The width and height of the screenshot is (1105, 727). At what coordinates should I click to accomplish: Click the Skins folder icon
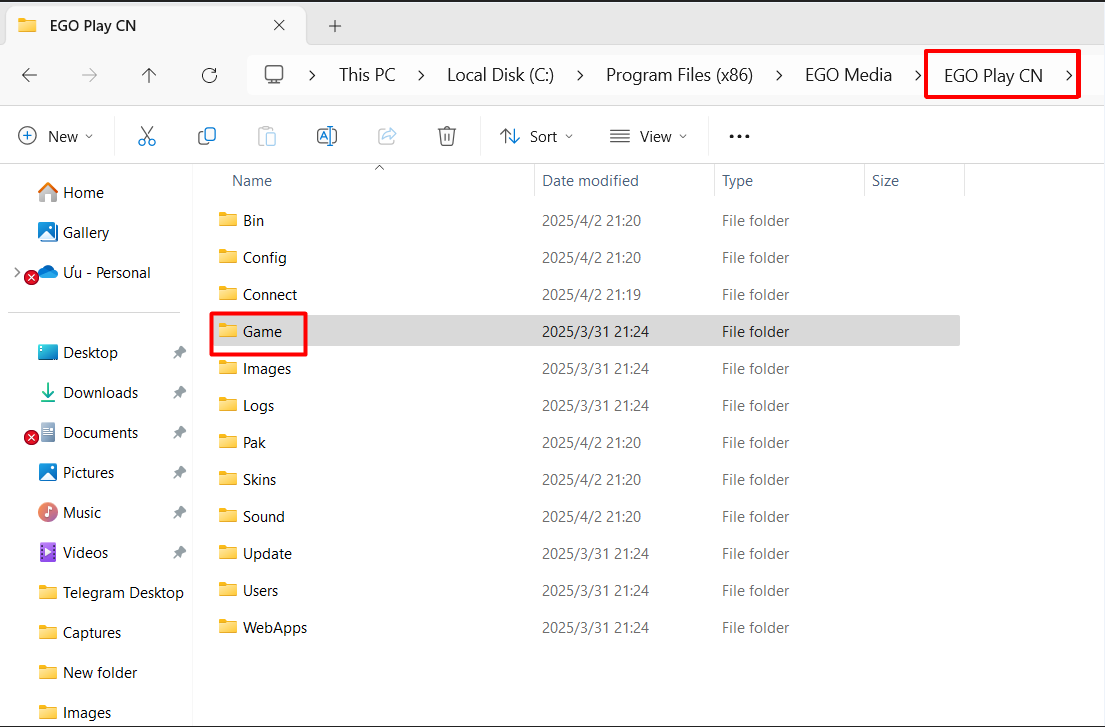point(228,479)
